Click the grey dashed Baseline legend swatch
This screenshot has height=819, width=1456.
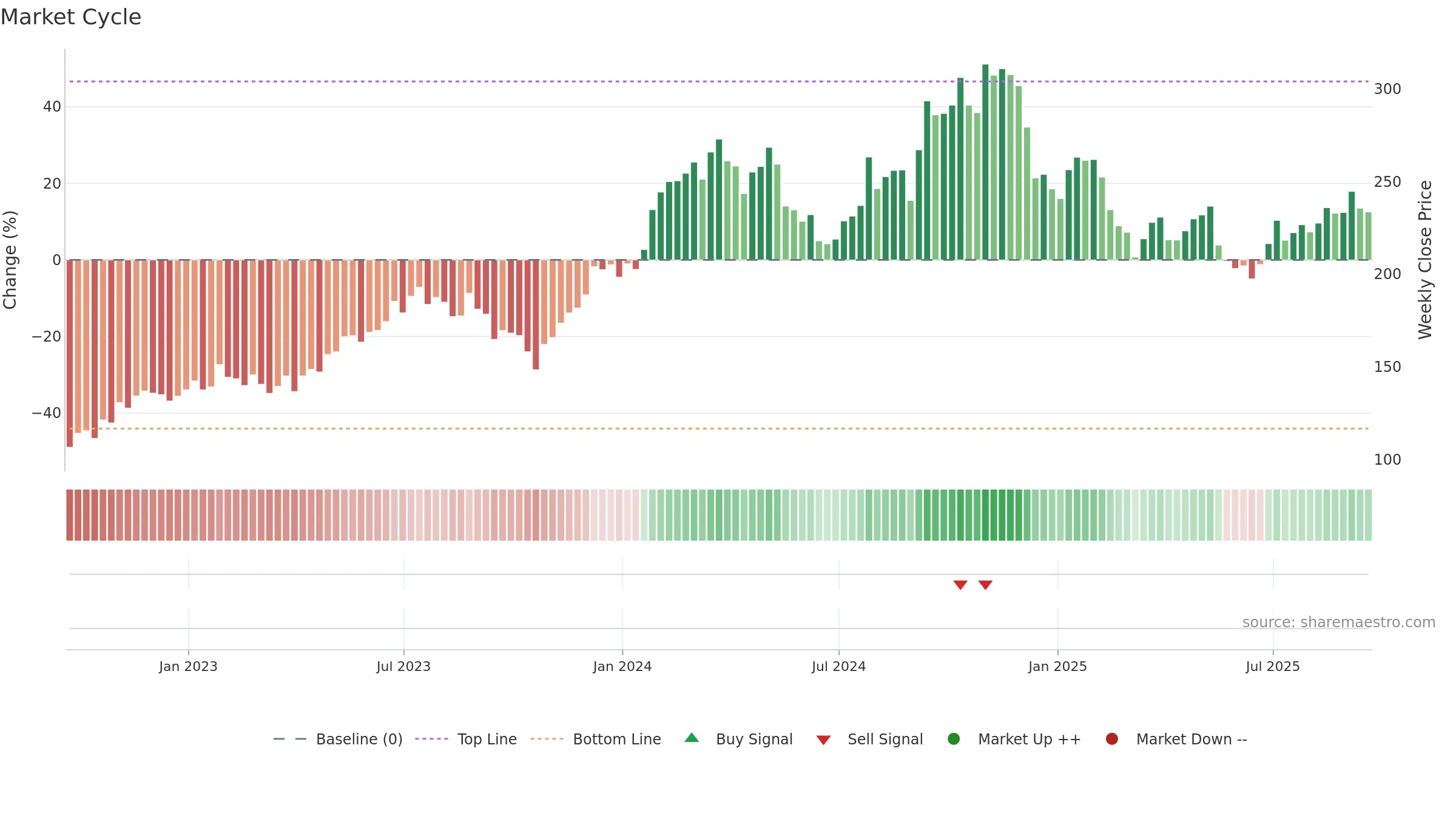[x=290, y=739]
